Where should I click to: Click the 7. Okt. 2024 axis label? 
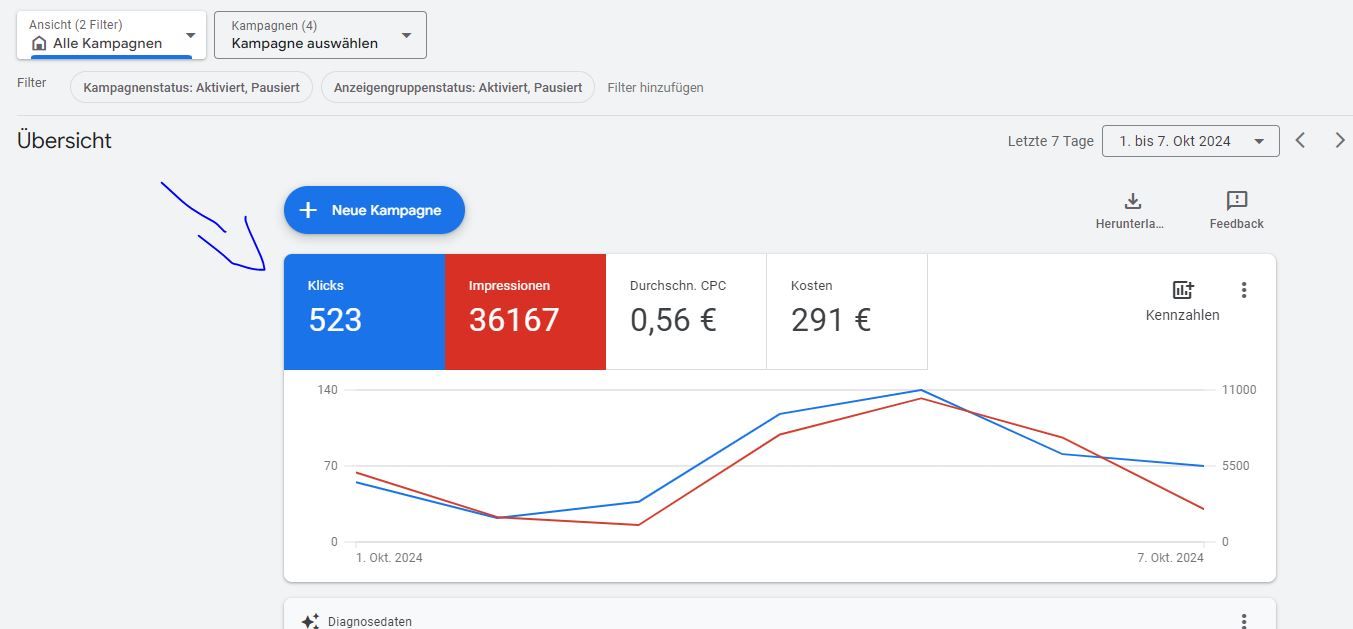pos(1170,557)
